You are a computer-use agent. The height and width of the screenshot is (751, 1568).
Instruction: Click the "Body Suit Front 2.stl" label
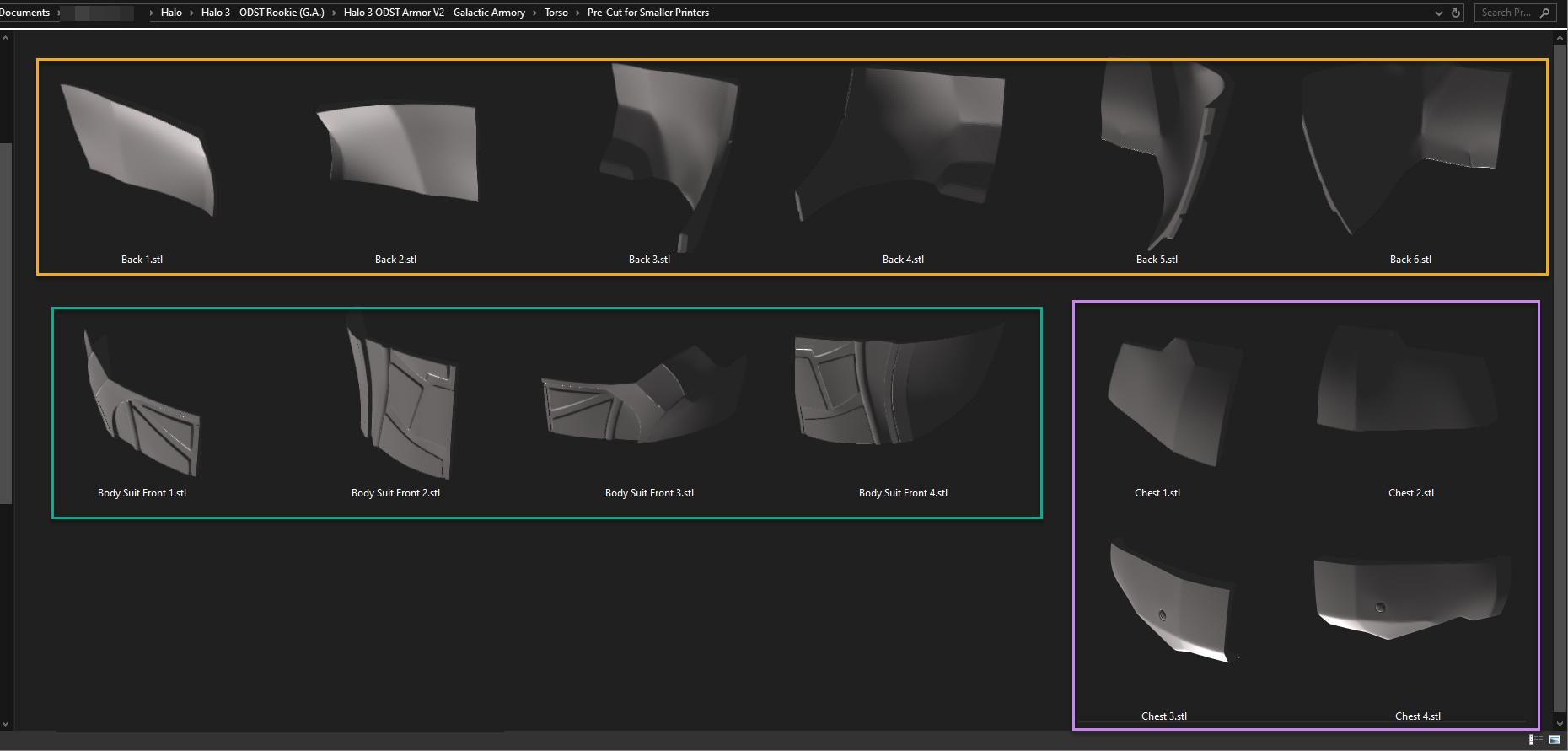pyautogui.click(x=395, y=493)
